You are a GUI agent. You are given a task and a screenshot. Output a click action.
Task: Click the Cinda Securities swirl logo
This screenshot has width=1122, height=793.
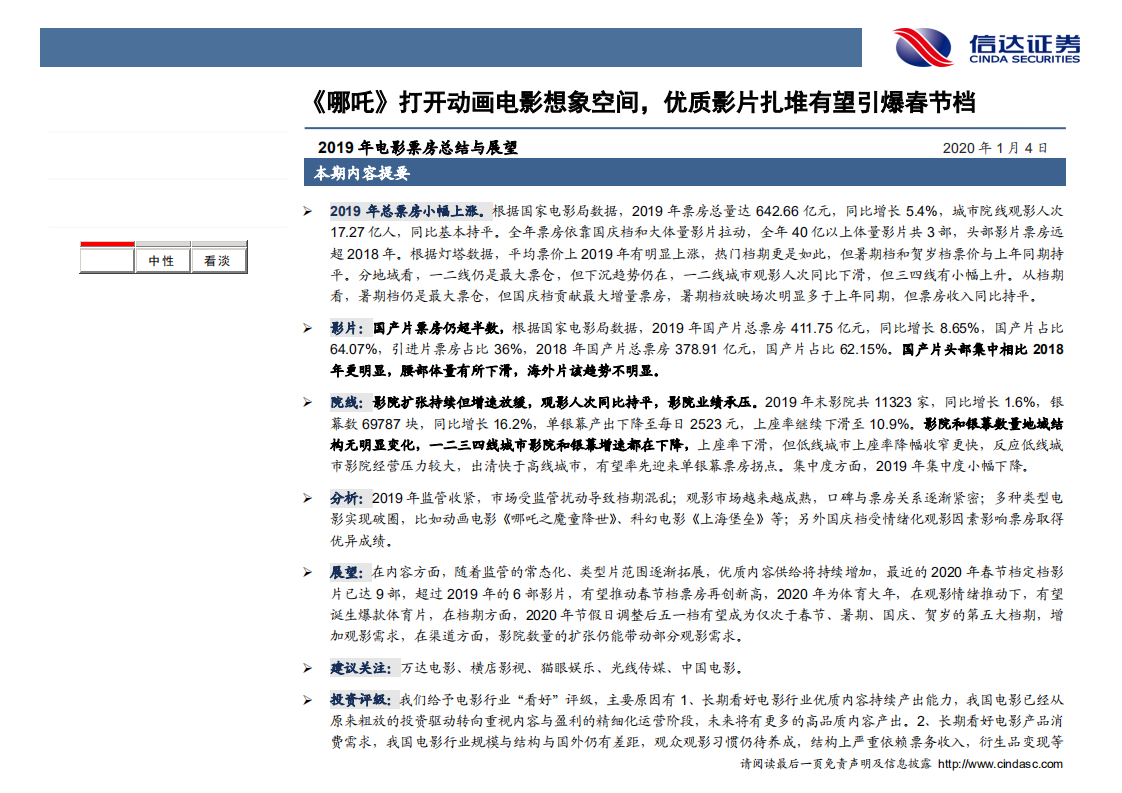pyautogui.click(x=924, y=47)
